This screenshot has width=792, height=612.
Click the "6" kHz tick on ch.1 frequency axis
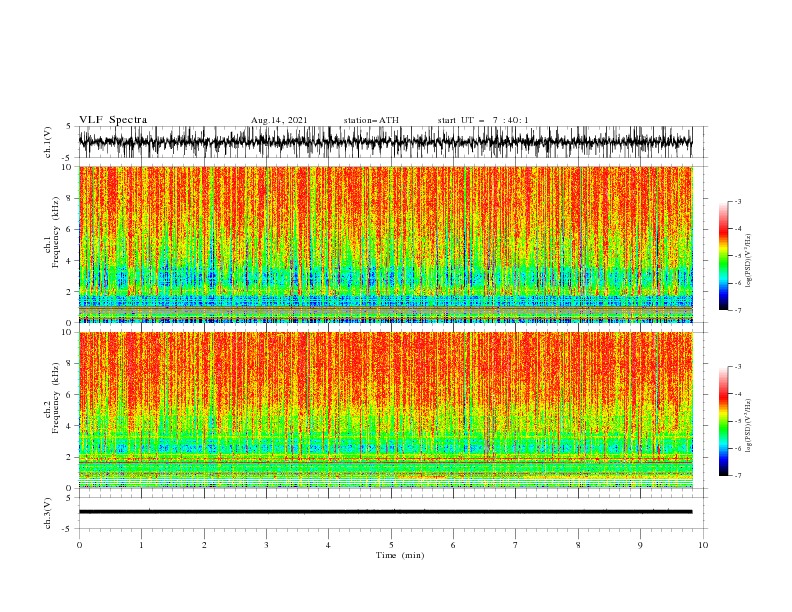pyautogui.click(x=69, y=229)
